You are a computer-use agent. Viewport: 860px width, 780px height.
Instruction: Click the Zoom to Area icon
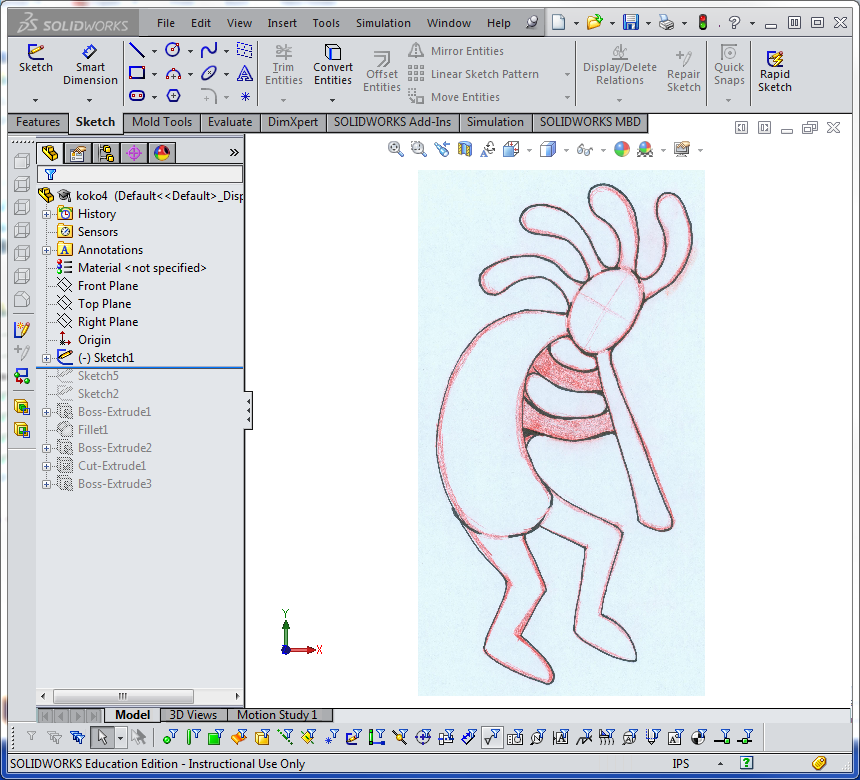418,149
